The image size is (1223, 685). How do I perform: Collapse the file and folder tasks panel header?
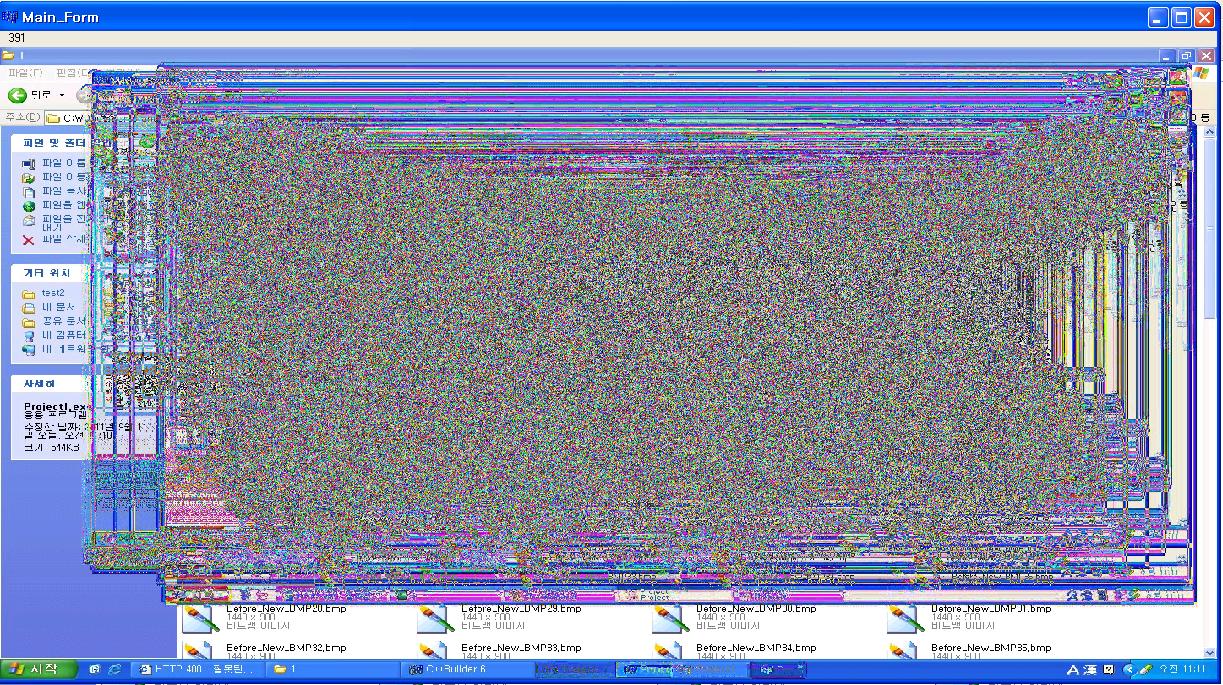(x=55, y=143)
